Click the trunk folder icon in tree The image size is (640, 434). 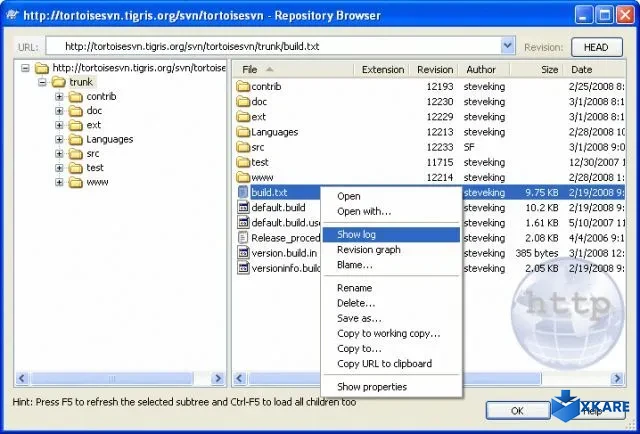[x=59, y=82]
